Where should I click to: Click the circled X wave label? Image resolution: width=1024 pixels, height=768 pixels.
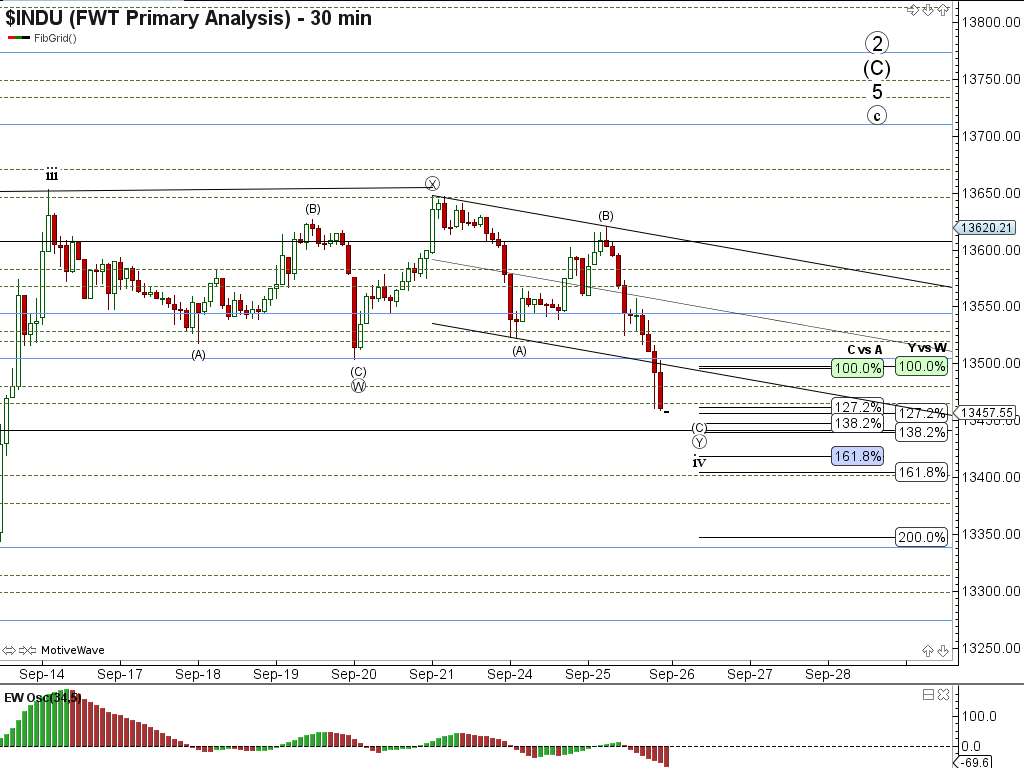432,183
